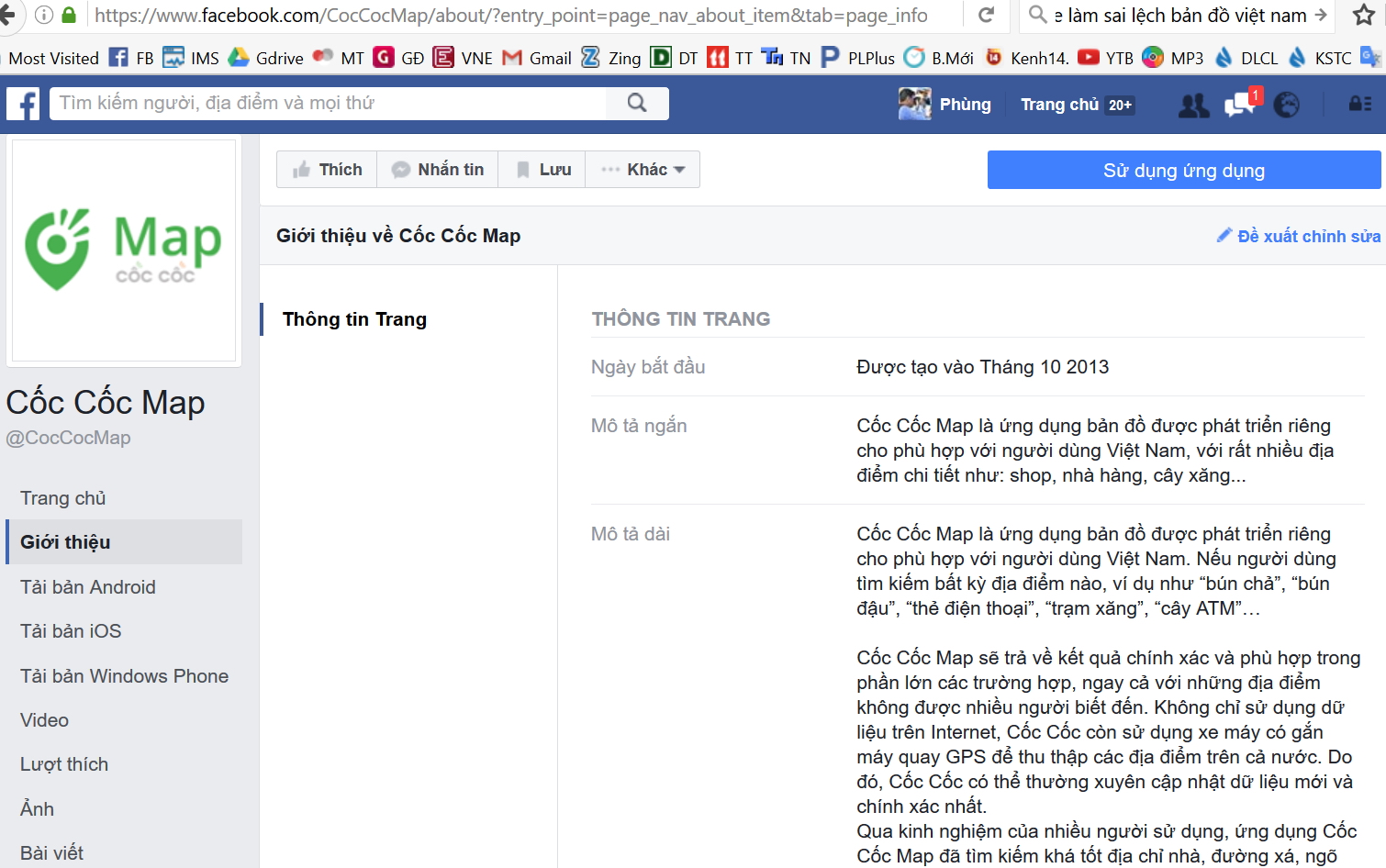
Task: Click the search magnifier button
Action: [x=637, y=103]
